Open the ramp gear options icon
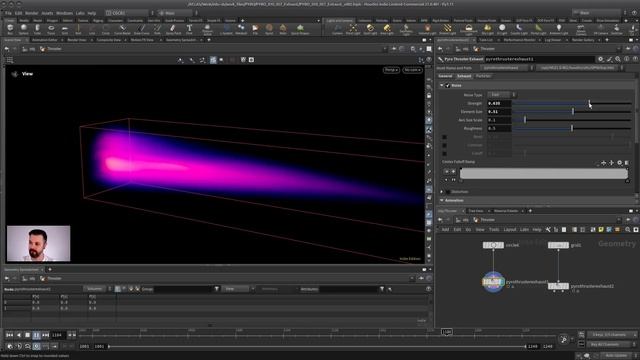The width and height of the screenshot is (640, 360). [x=620, y=162]
